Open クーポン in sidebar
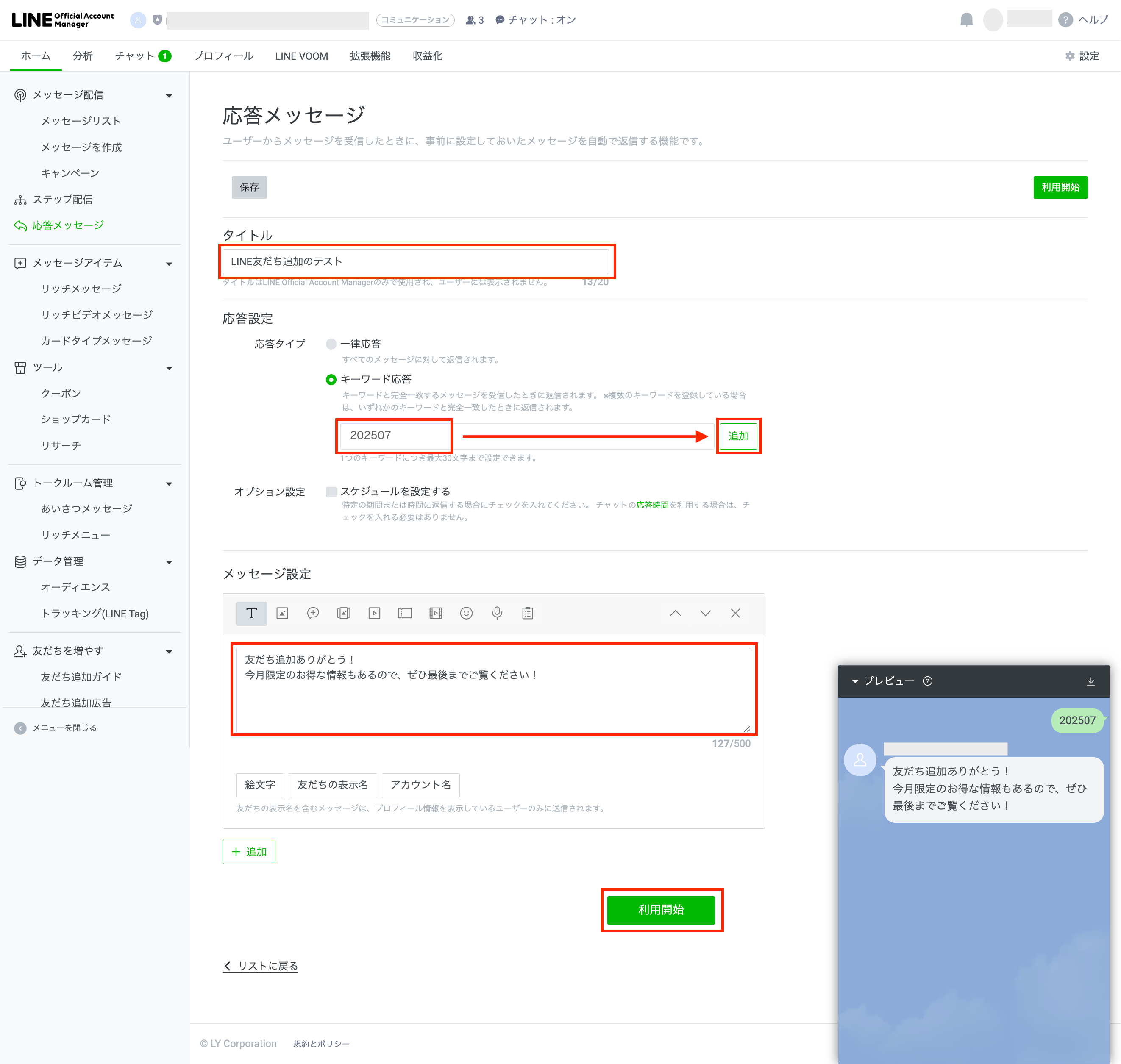1121x1064 pixels. [61, 393]
